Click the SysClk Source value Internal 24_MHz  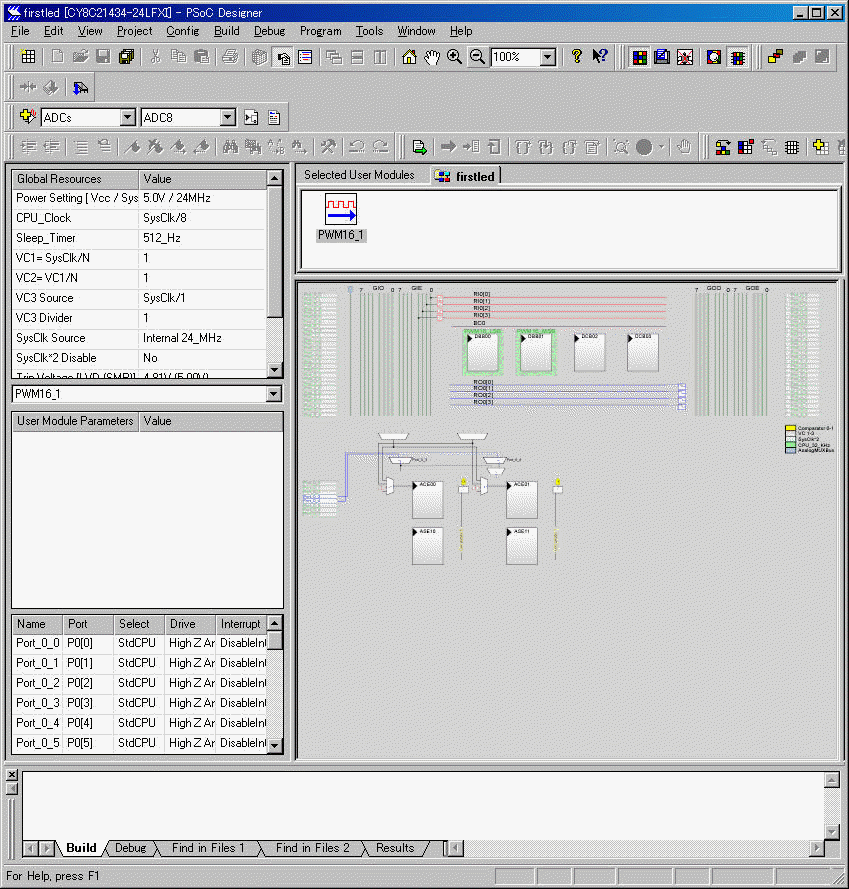pos(182,338)
